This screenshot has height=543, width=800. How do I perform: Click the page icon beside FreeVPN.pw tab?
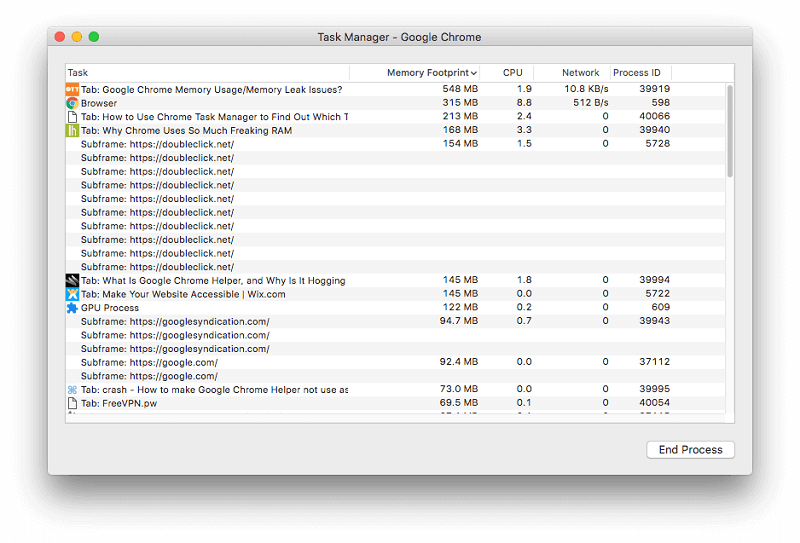click(72, 404)
